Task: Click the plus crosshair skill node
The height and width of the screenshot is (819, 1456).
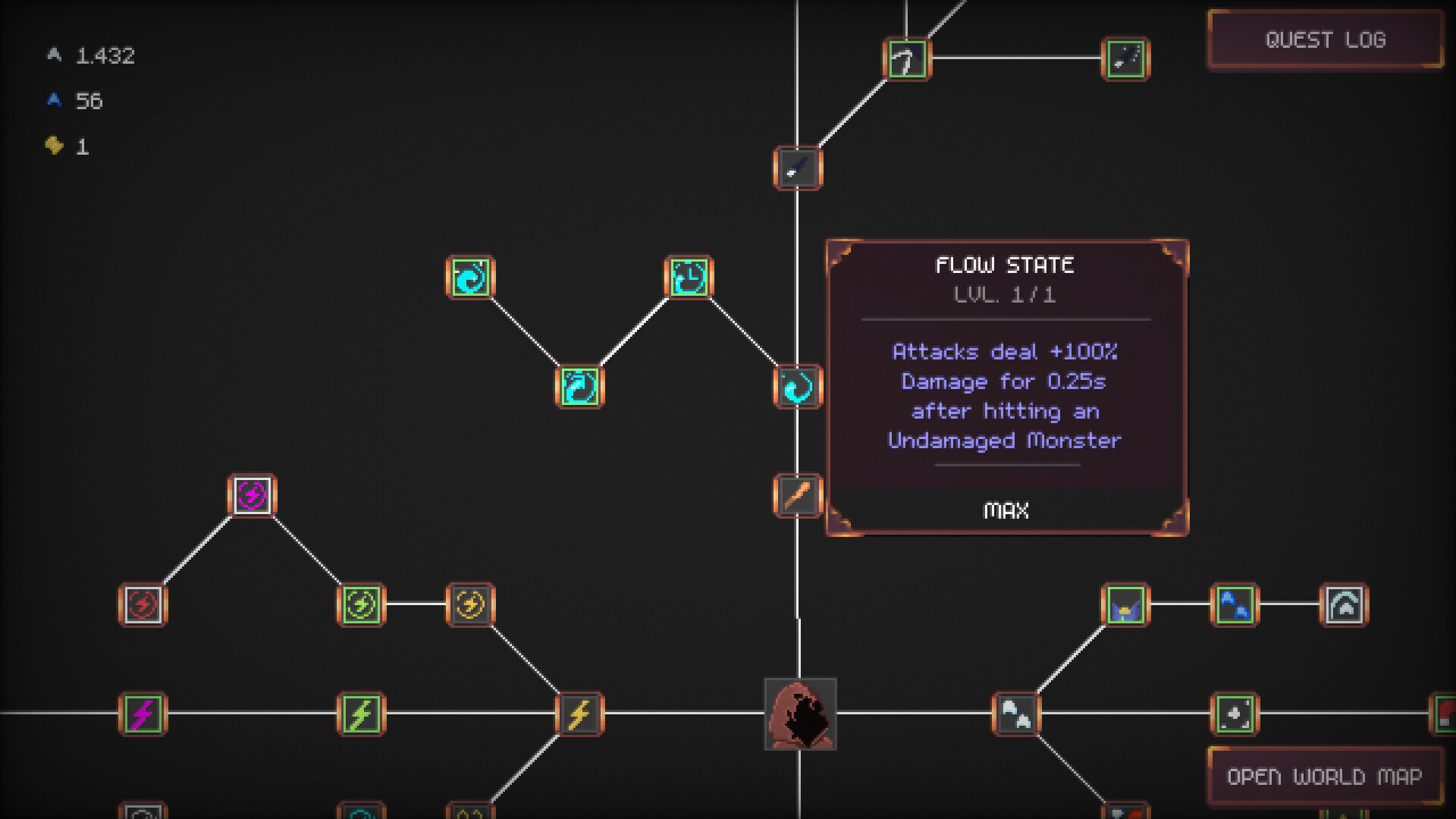Action: [1235, 714]
